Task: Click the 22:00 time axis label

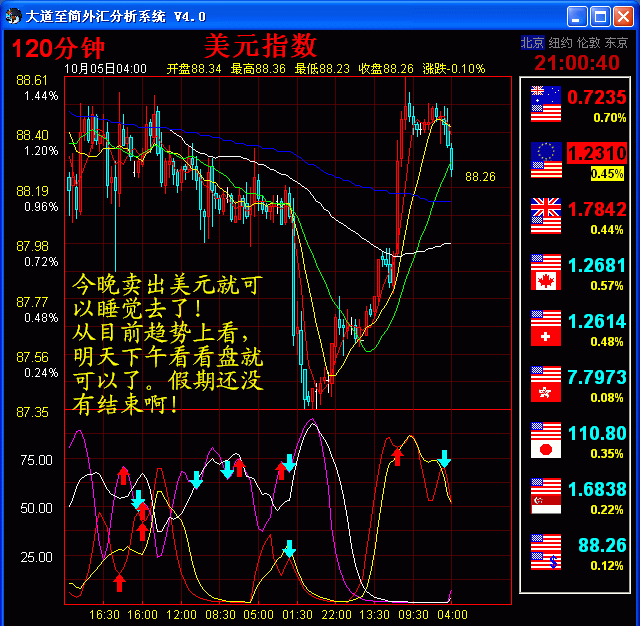Action: (336, 615)
